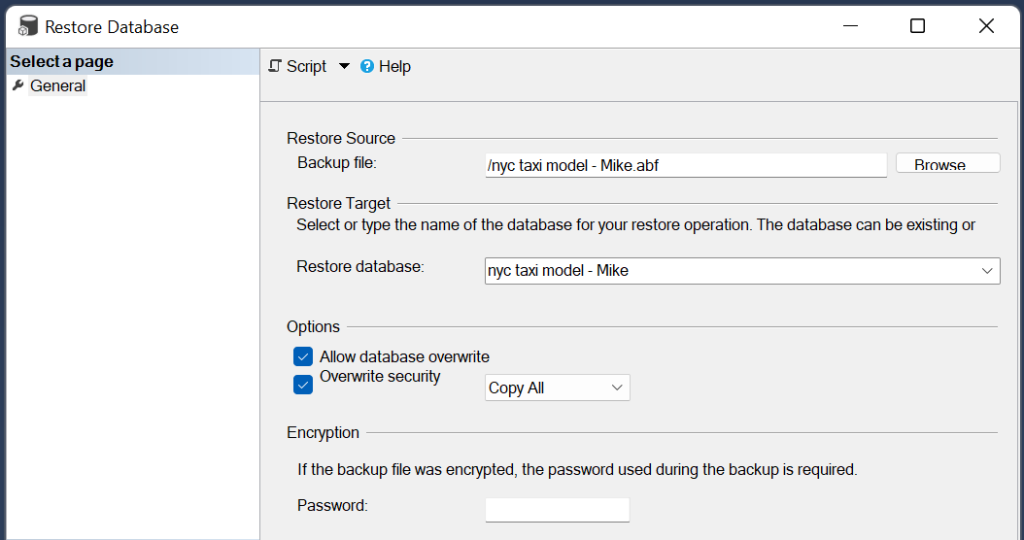Click the Restore Database window icon
The height and width of the screenshot is (540, 1024).
coord(28,26)
